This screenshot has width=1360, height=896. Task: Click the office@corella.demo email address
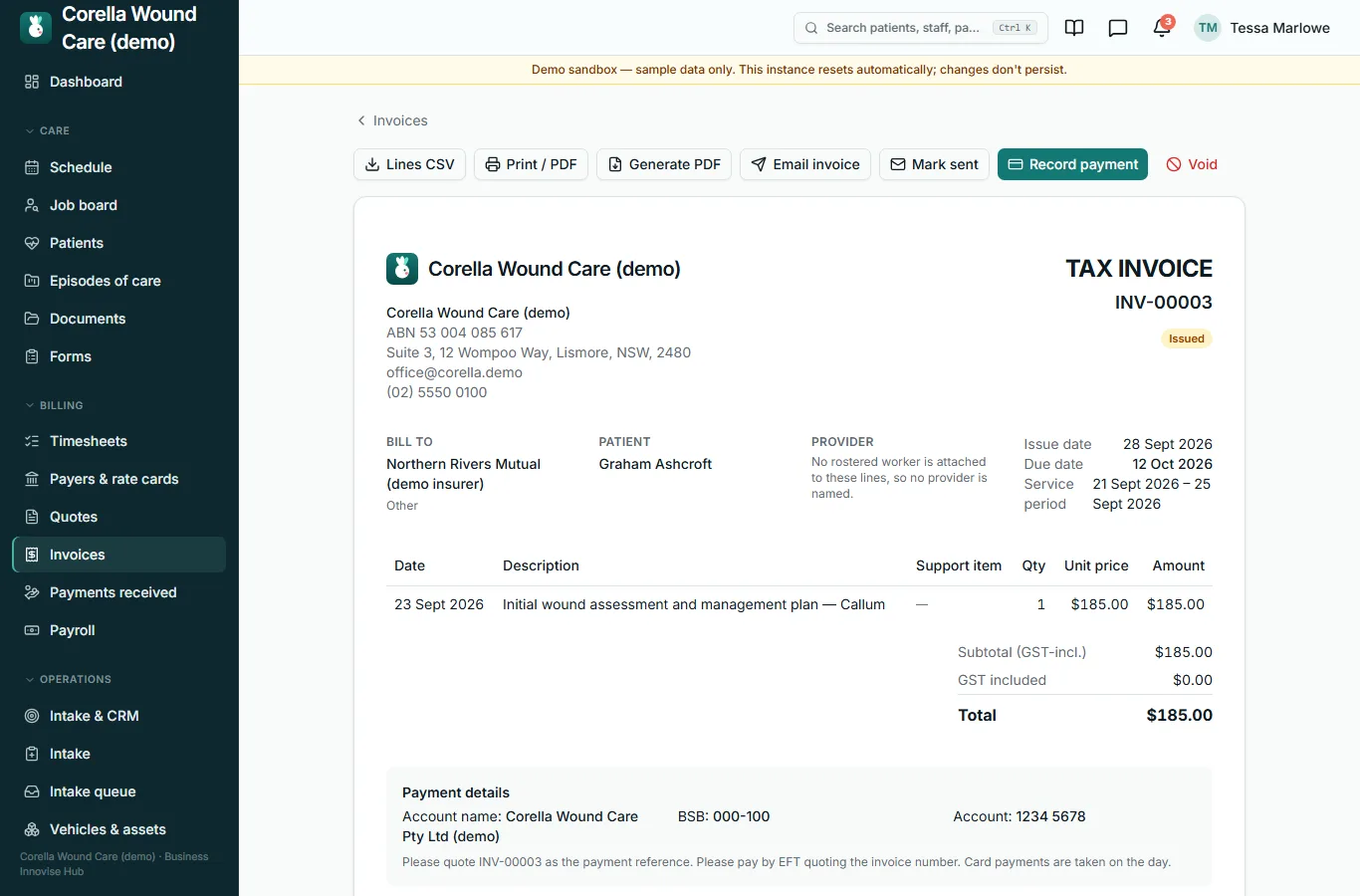coord(454,372)
